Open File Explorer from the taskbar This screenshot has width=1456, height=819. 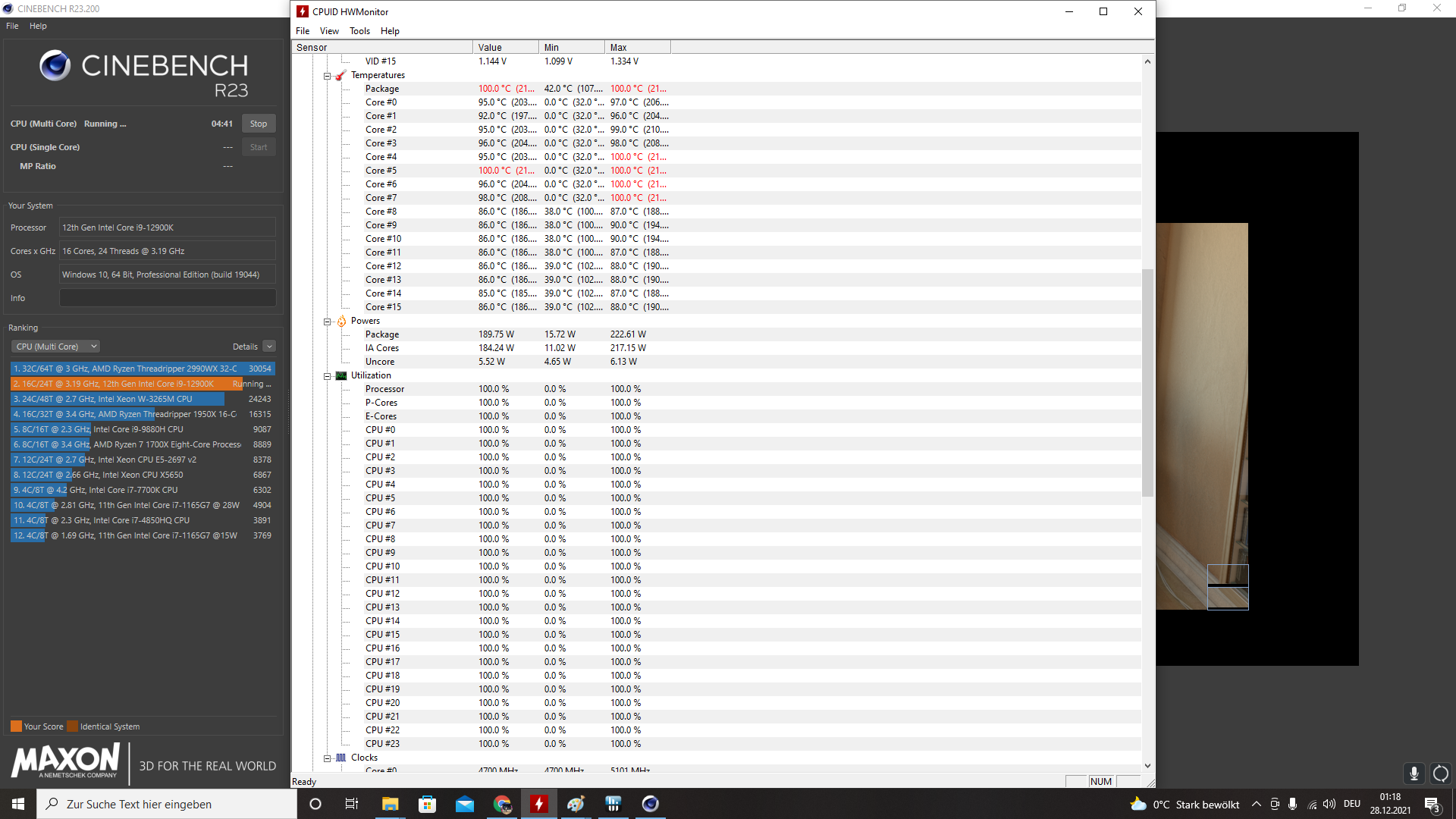click(x=390, y=804)
